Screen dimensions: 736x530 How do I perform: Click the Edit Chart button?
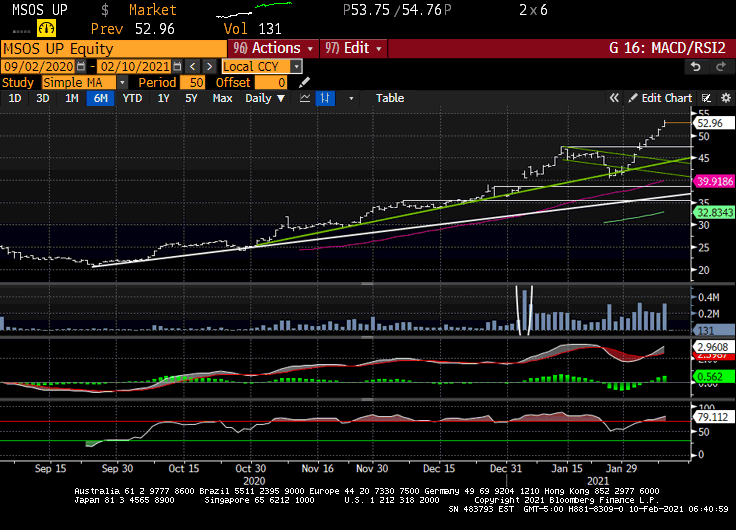click(660, 98)
